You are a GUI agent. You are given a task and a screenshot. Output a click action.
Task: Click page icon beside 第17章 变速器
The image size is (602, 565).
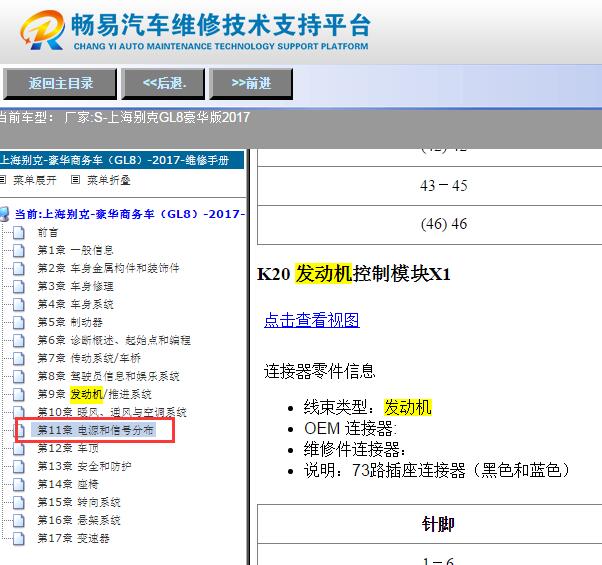pyautogui.click(x=18, y=539)
